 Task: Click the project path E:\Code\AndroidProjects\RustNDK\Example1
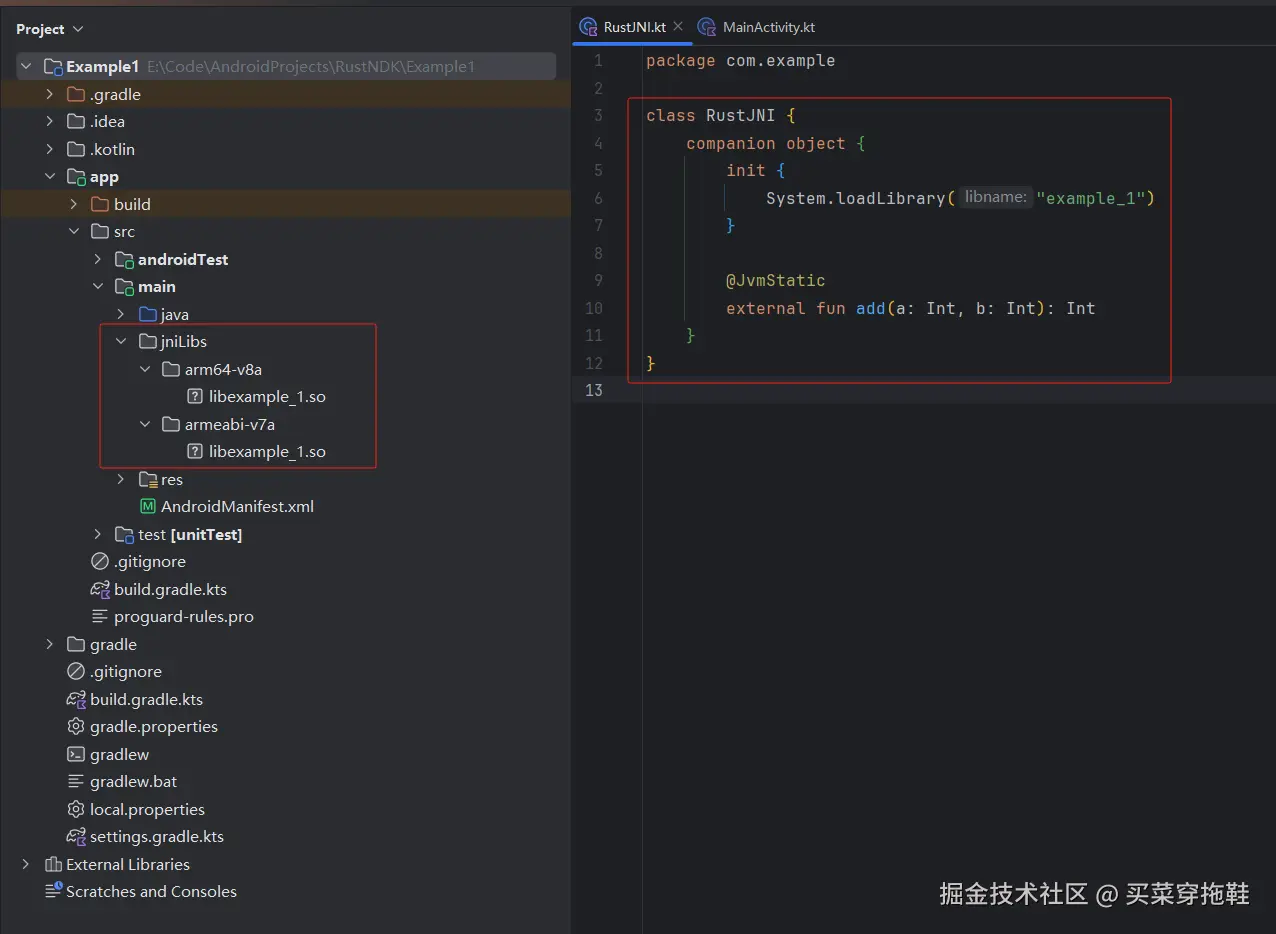click(311, 67)
